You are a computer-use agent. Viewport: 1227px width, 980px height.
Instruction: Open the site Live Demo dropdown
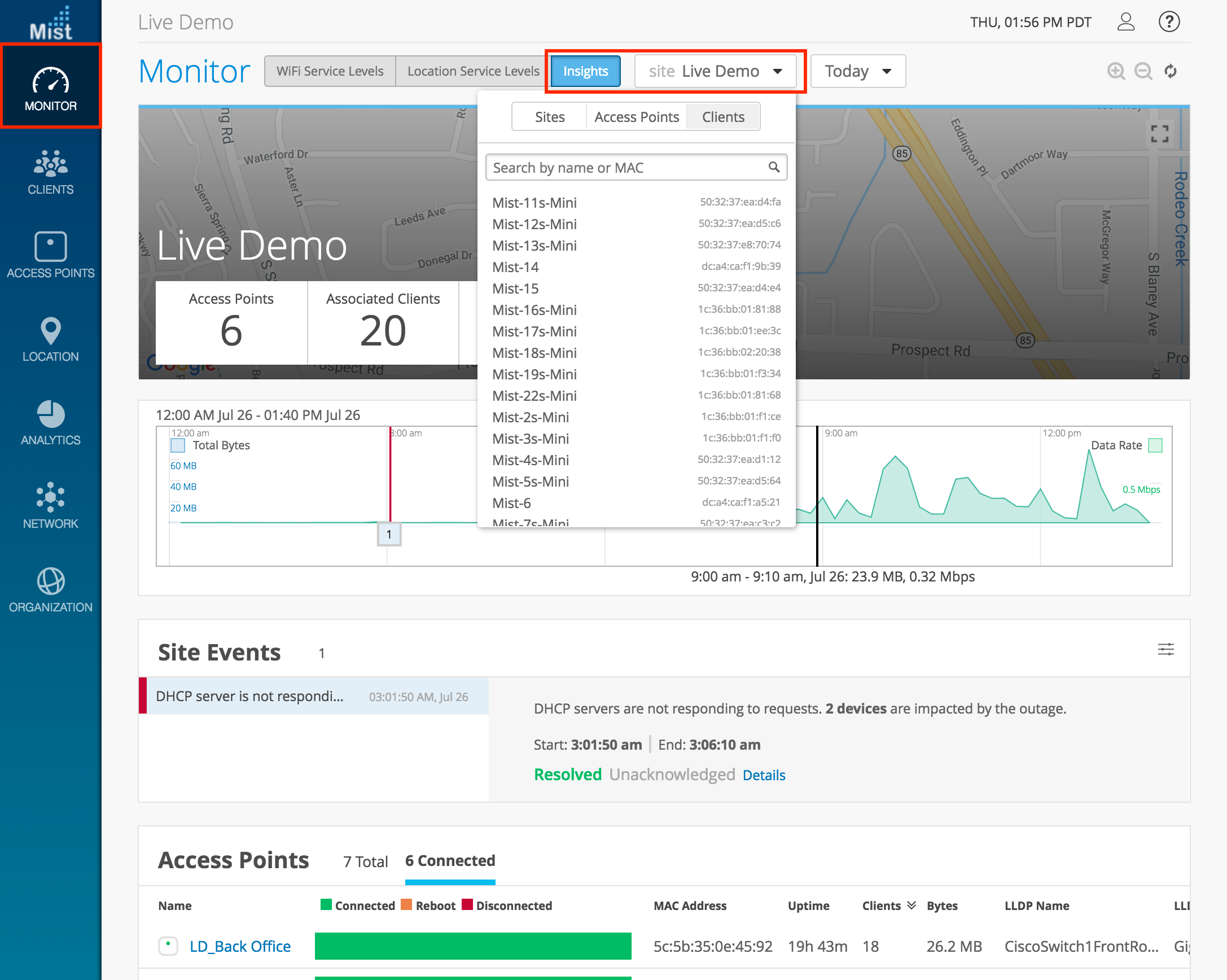[715, 71]
